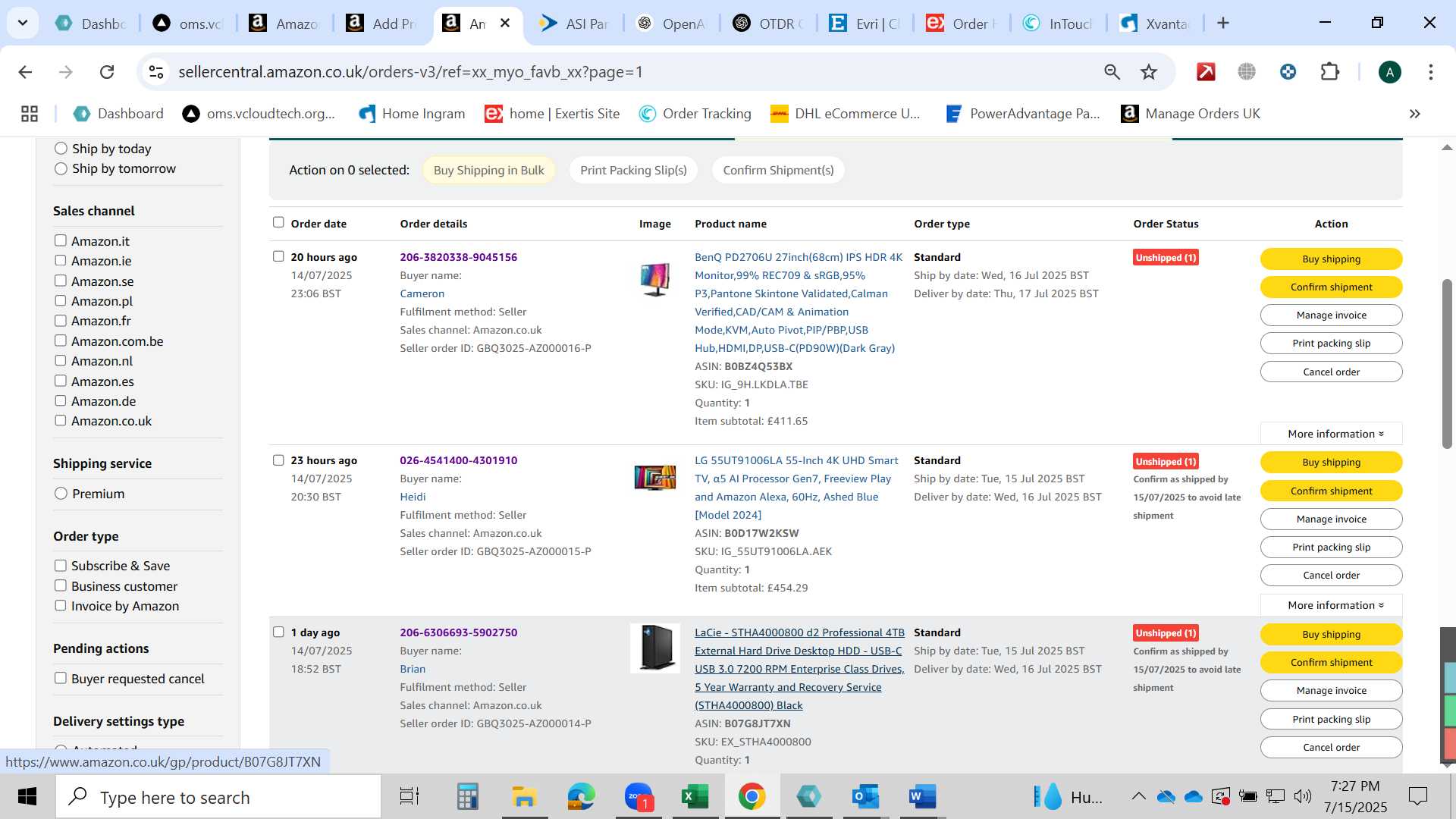The width and height of the screenshot is (1456, 819).
Task: Open Word from the taskbar
Action: click(922, 797)
